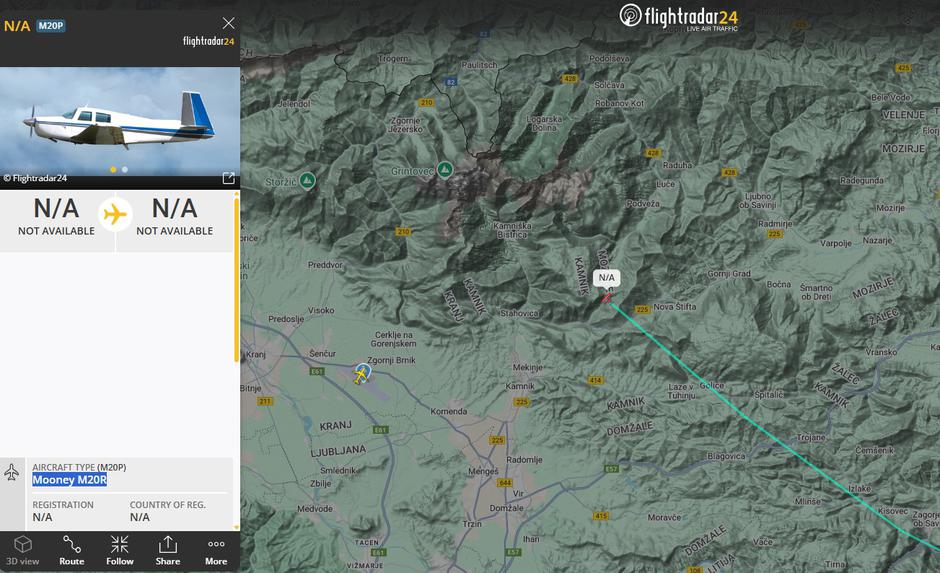Click the Flightradar24 logo on map

pyautogui.click(x=679, y=16)
